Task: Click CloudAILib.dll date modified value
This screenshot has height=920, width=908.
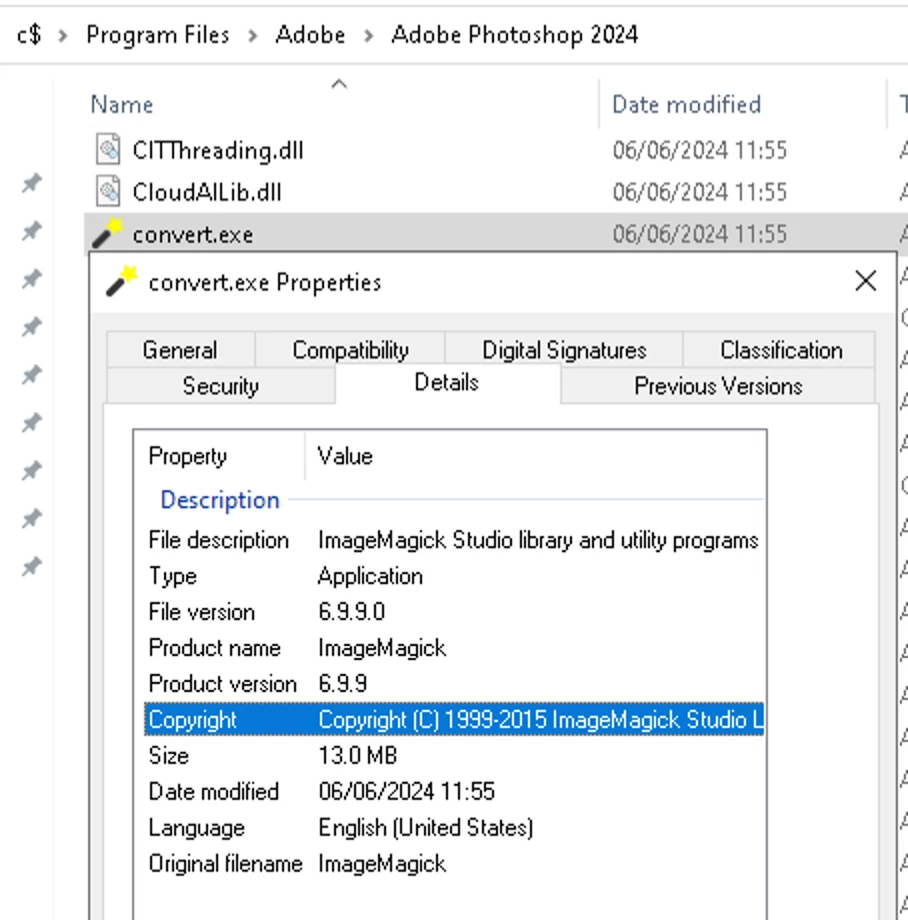Action: [x=699, y=192]
